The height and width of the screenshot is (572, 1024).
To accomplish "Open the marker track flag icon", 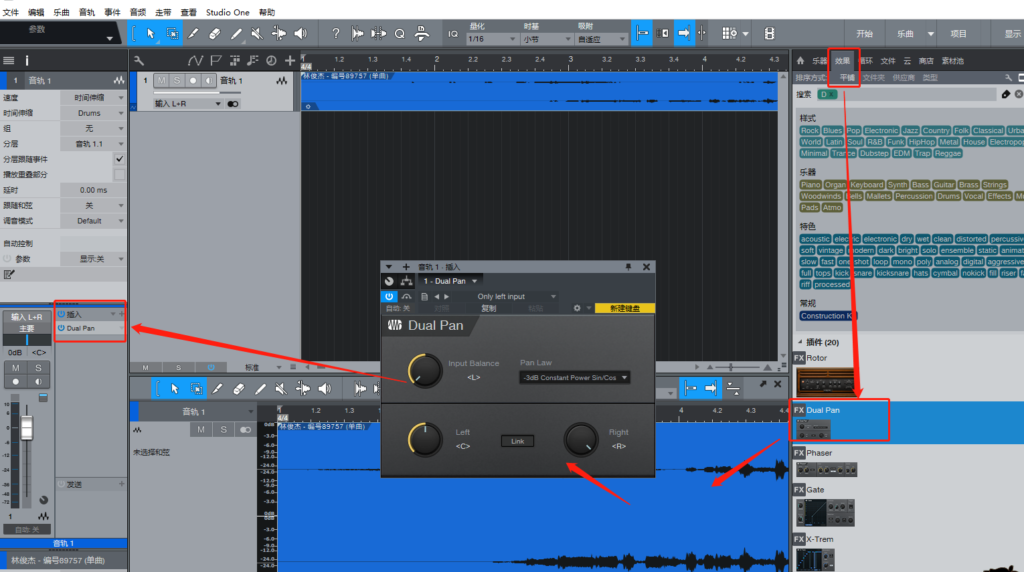I will pyautogui.click(x=216, y=61).
